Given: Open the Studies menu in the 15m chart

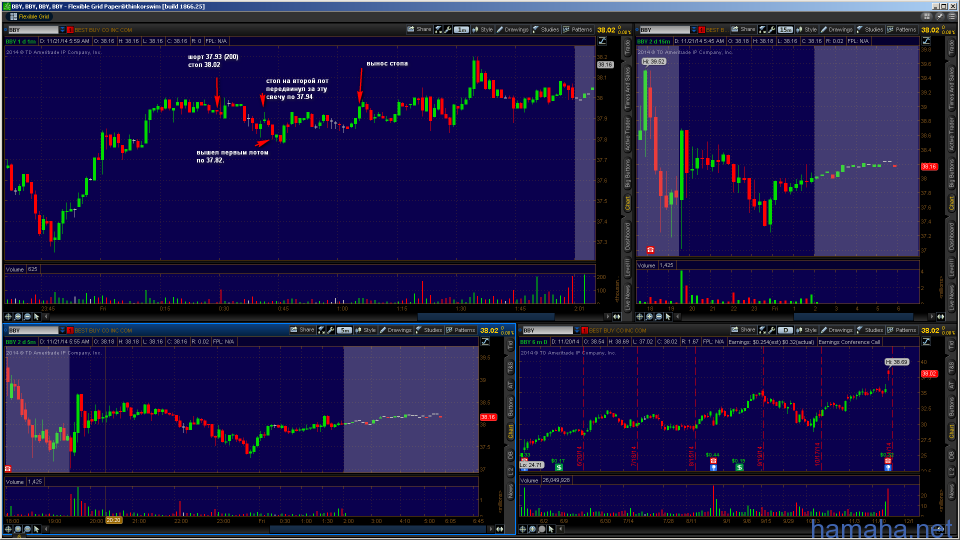Looking at the screenshot, I should (x=870, y=29).
